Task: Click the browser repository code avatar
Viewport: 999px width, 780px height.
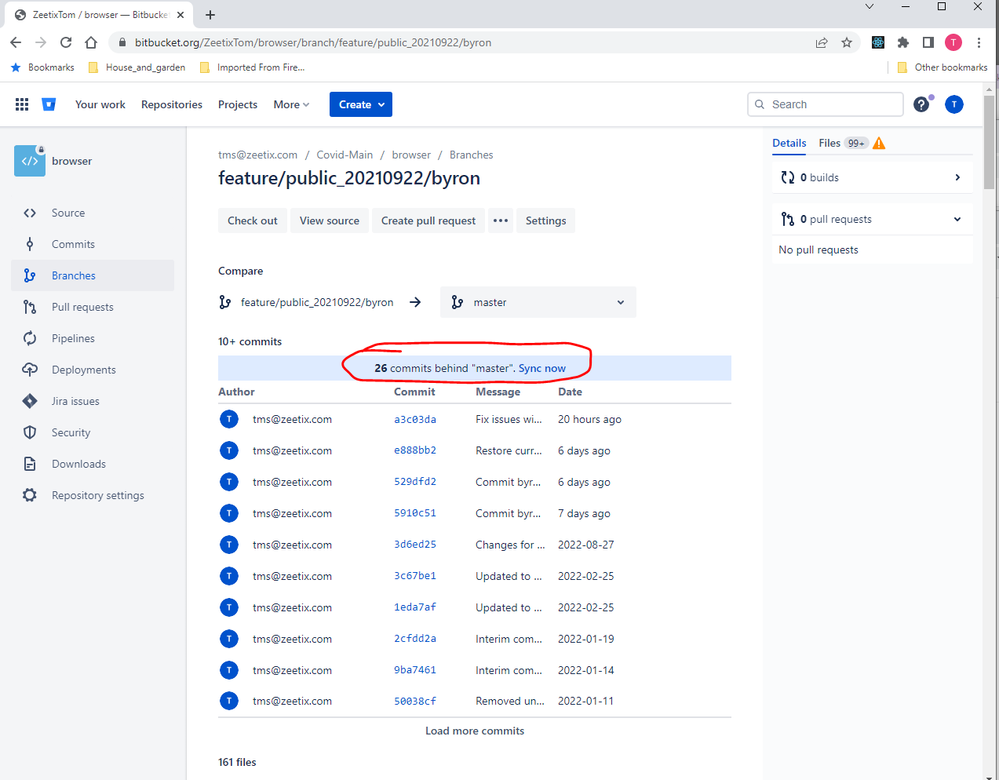Action: [30, 161]
